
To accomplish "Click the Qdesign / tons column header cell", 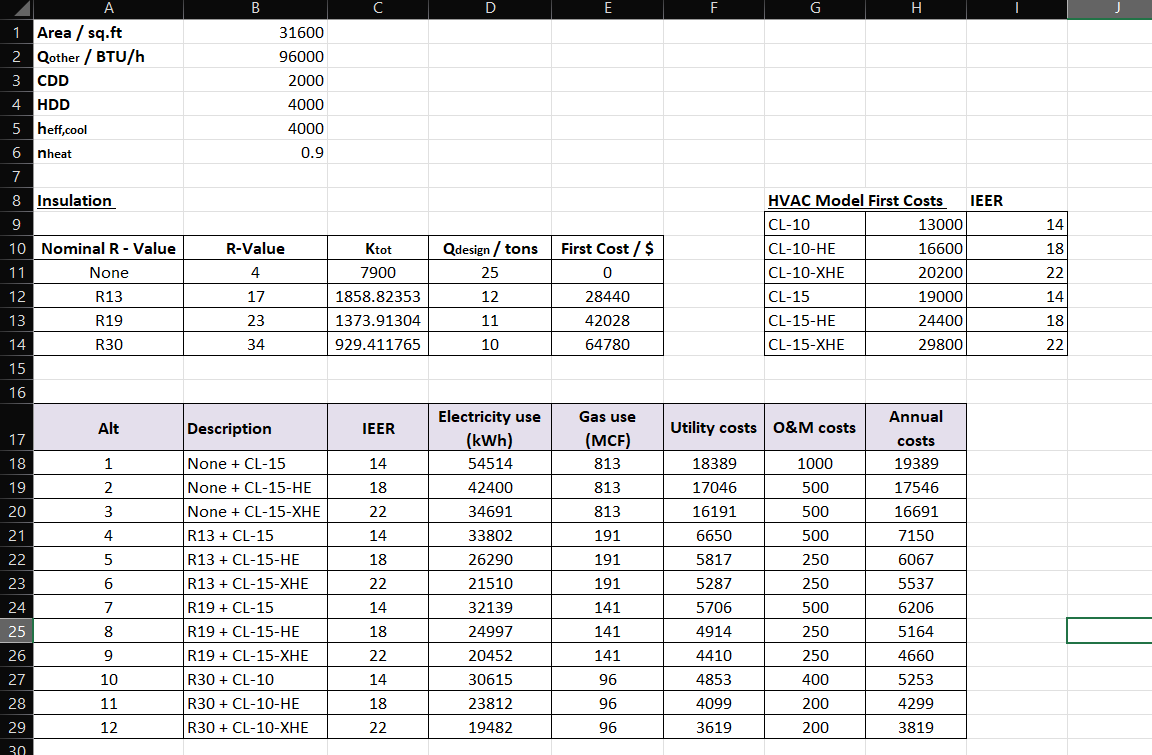I will click(x=490, y=248).
